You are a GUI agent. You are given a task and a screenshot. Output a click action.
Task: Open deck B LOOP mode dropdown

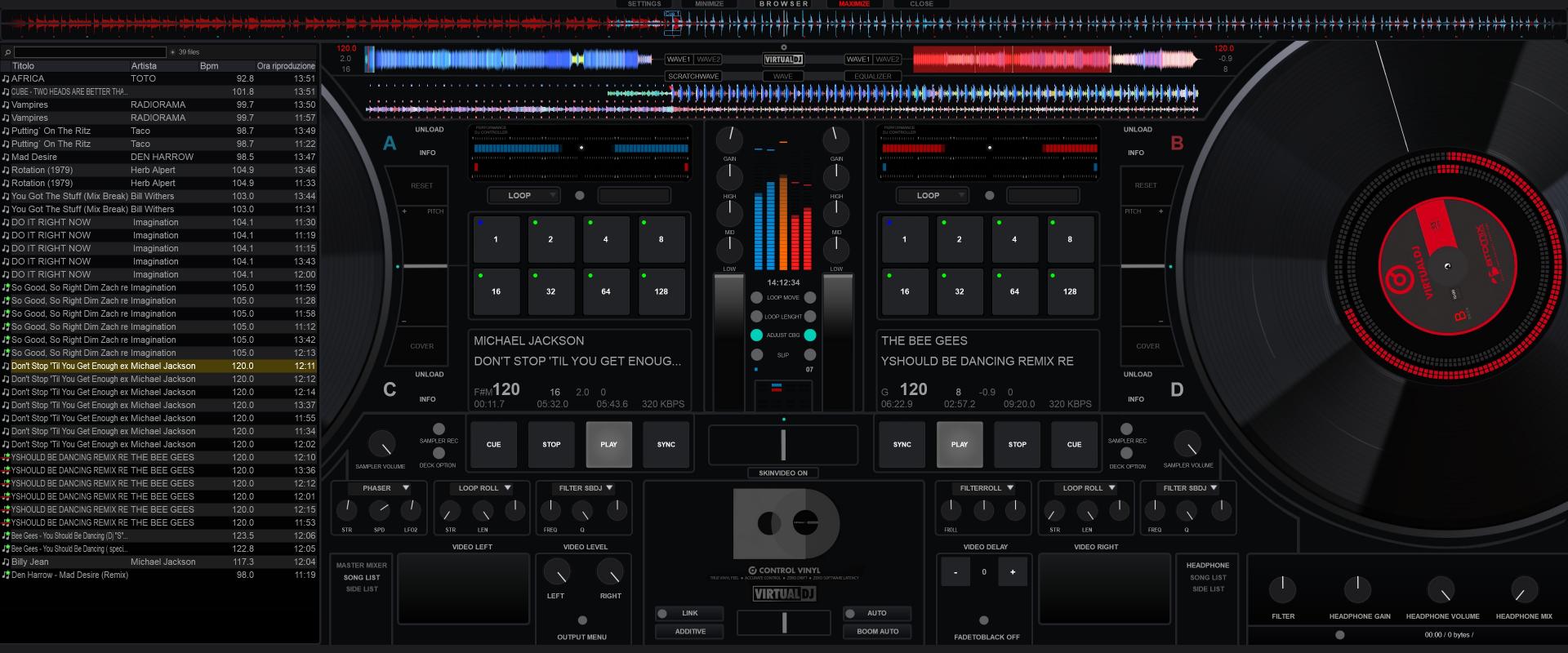tap(932, 196)
